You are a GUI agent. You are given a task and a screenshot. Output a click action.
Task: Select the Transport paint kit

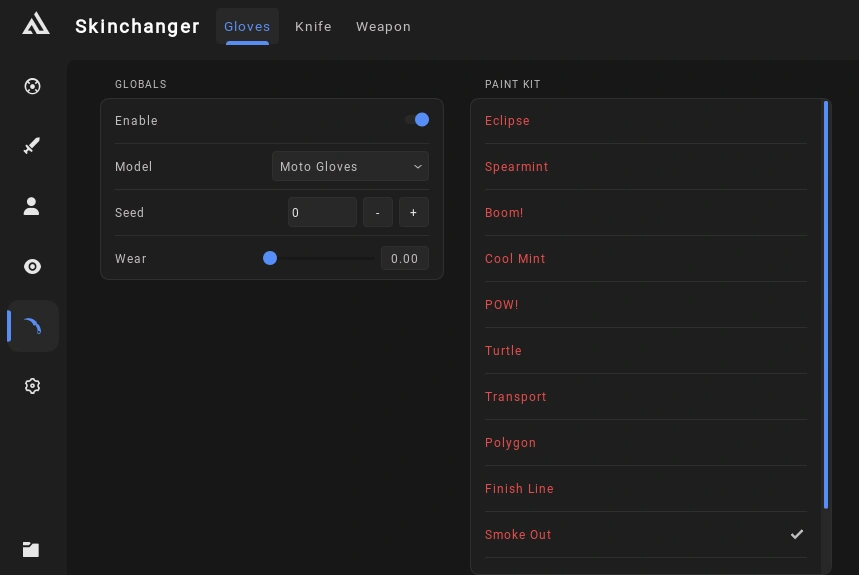[645, 396]
